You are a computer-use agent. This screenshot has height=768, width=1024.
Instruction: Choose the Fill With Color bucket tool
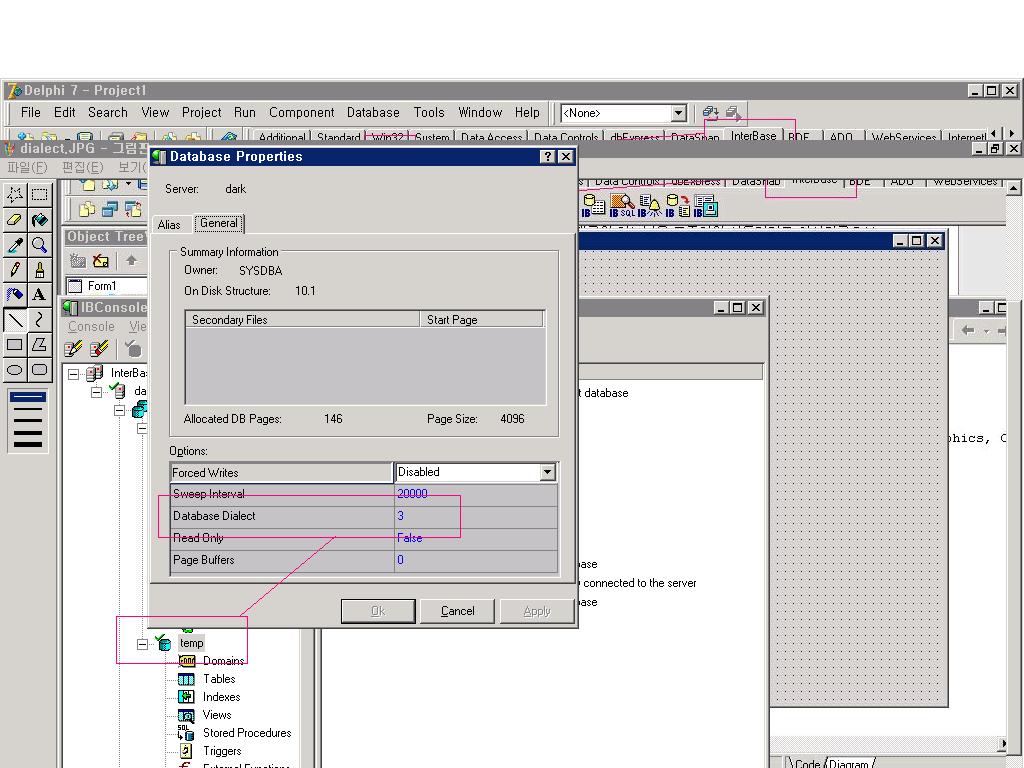pyautogui.click(x=39, y=220)
